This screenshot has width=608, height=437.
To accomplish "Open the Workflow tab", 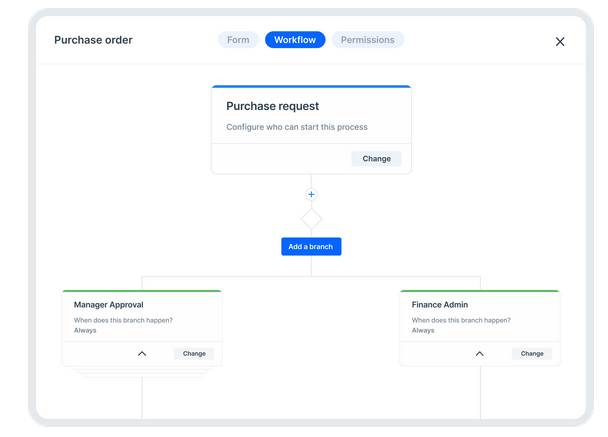I will point(295,40).
